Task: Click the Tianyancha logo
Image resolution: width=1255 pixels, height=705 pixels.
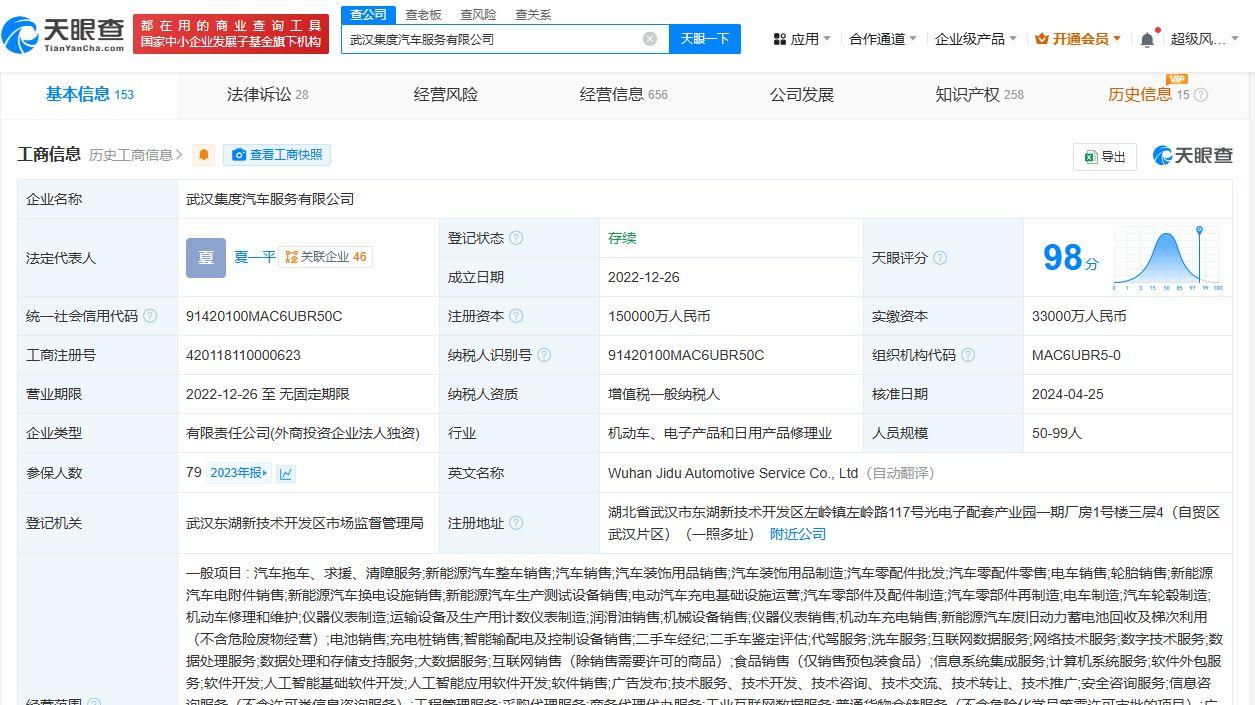Action: [63, 35]
